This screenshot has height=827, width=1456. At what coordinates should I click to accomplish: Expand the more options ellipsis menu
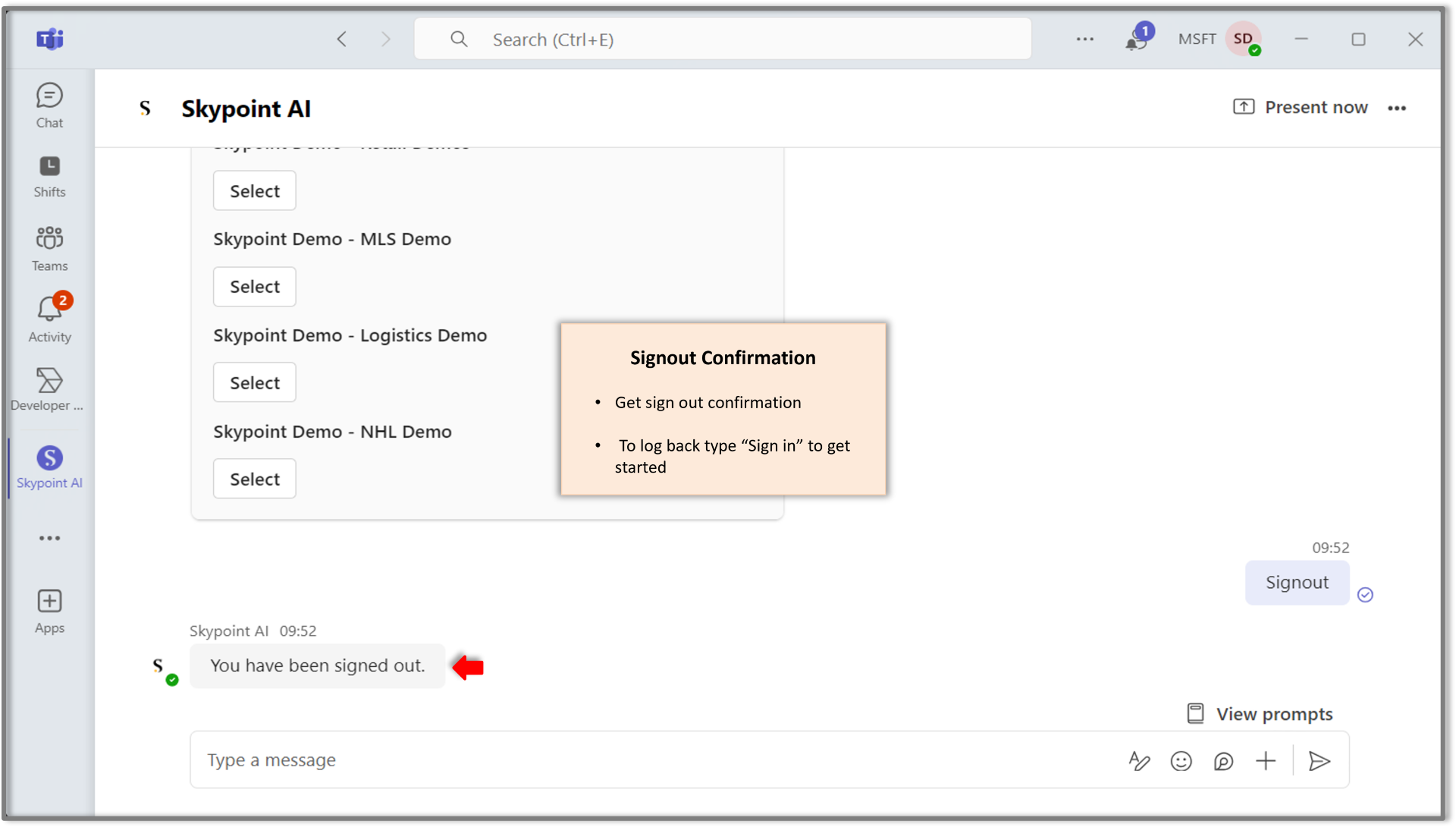(1397, 108)
